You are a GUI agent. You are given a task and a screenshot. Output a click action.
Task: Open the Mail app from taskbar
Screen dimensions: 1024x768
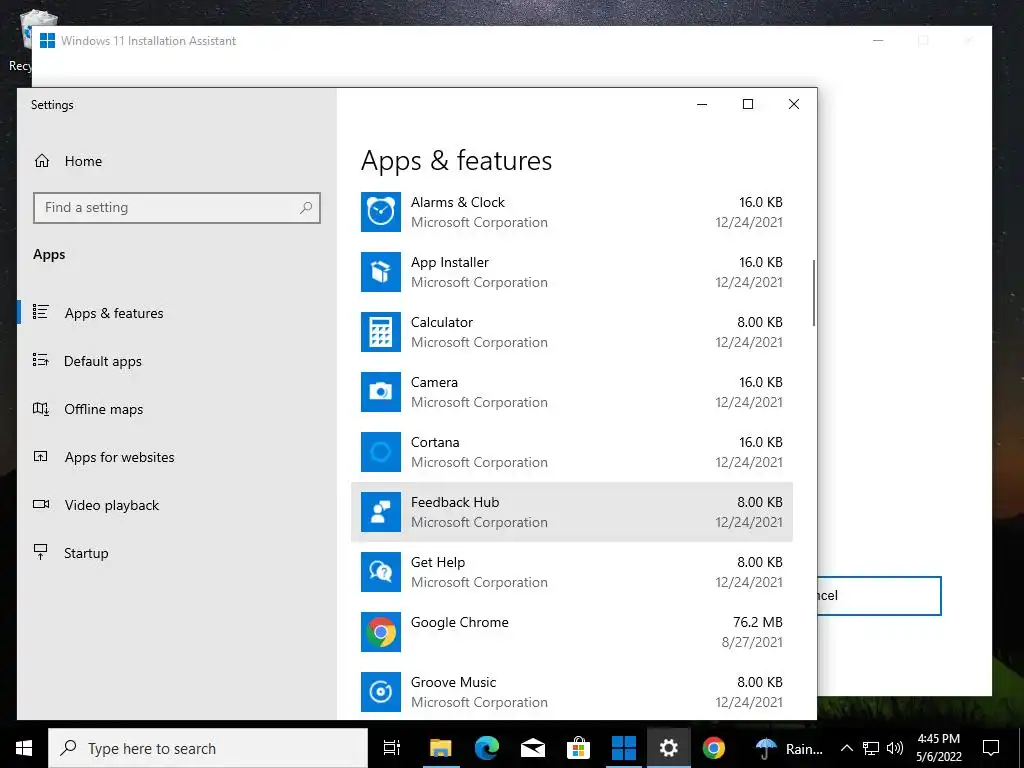(x=533, y=748)
